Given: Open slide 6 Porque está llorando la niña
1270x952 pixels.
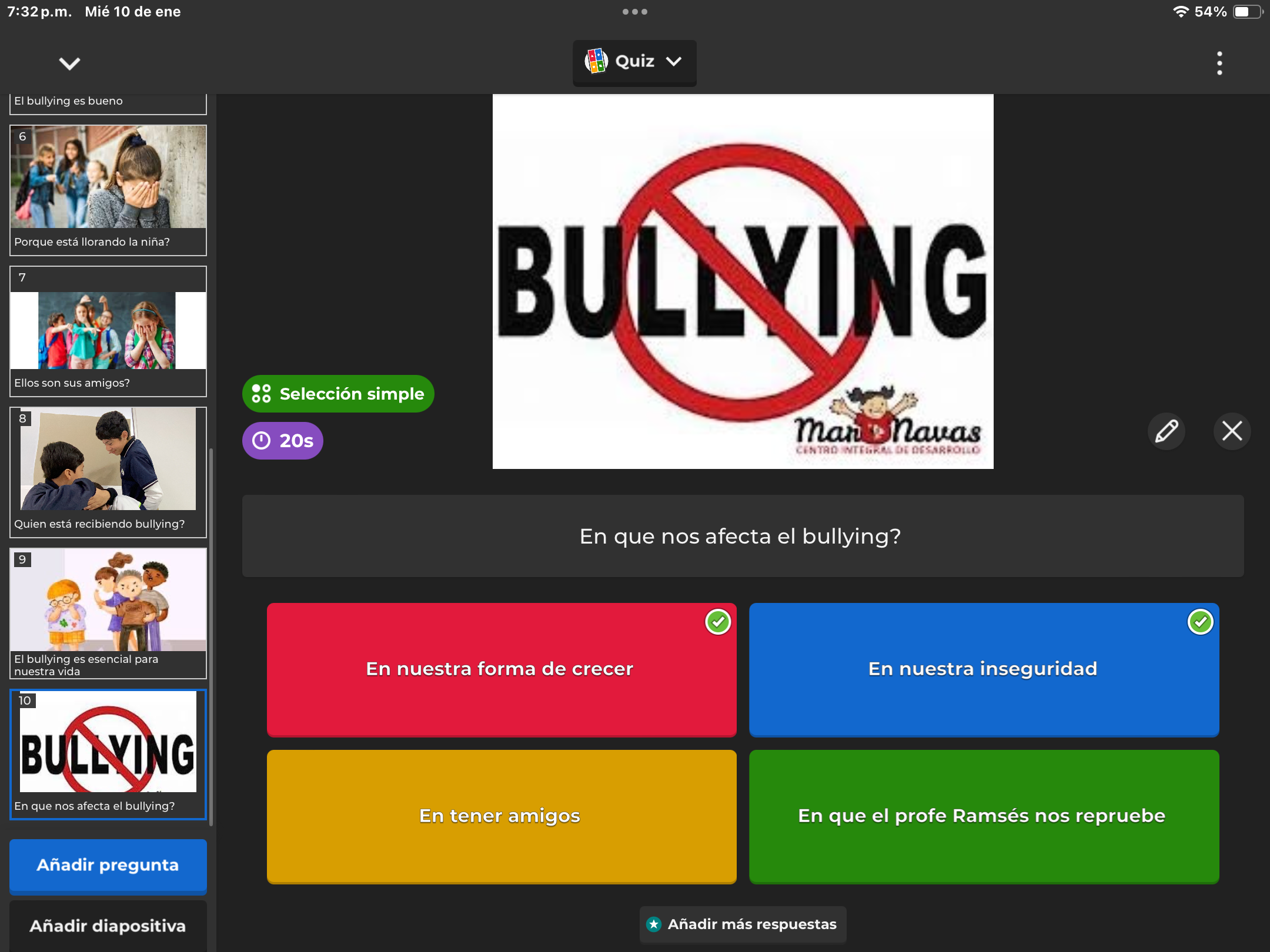Looking at the screenshot, I should click(108, 190).
